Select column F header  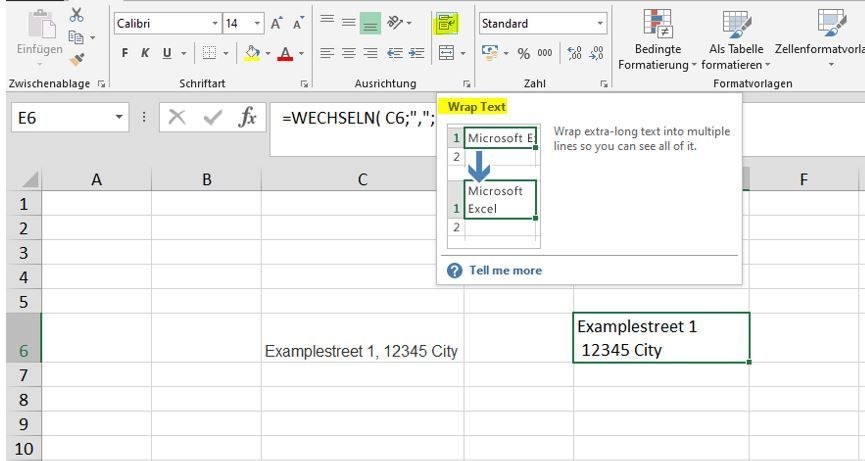pos(803,179)
